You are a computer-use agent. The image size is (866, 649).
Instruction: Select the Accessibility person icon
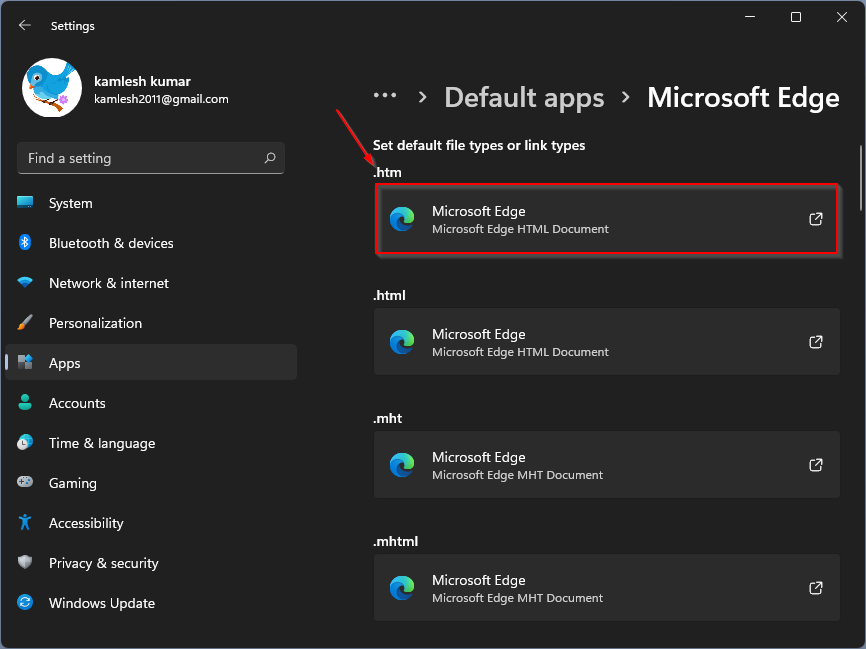click(27, 523)
